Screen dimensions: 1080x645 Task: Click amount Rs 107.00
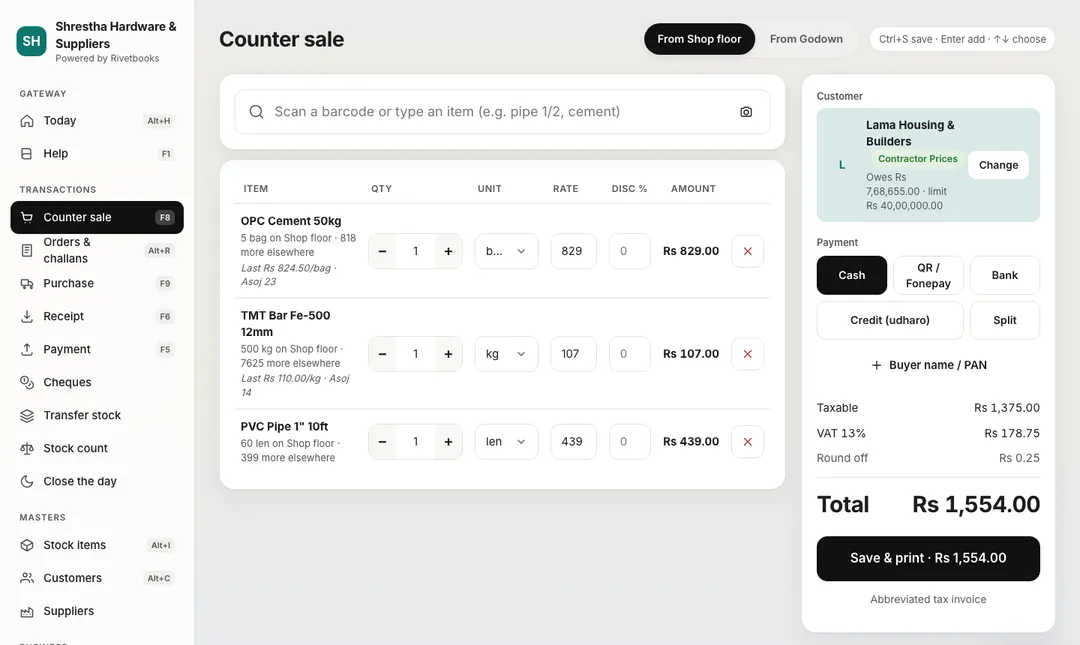691,354
